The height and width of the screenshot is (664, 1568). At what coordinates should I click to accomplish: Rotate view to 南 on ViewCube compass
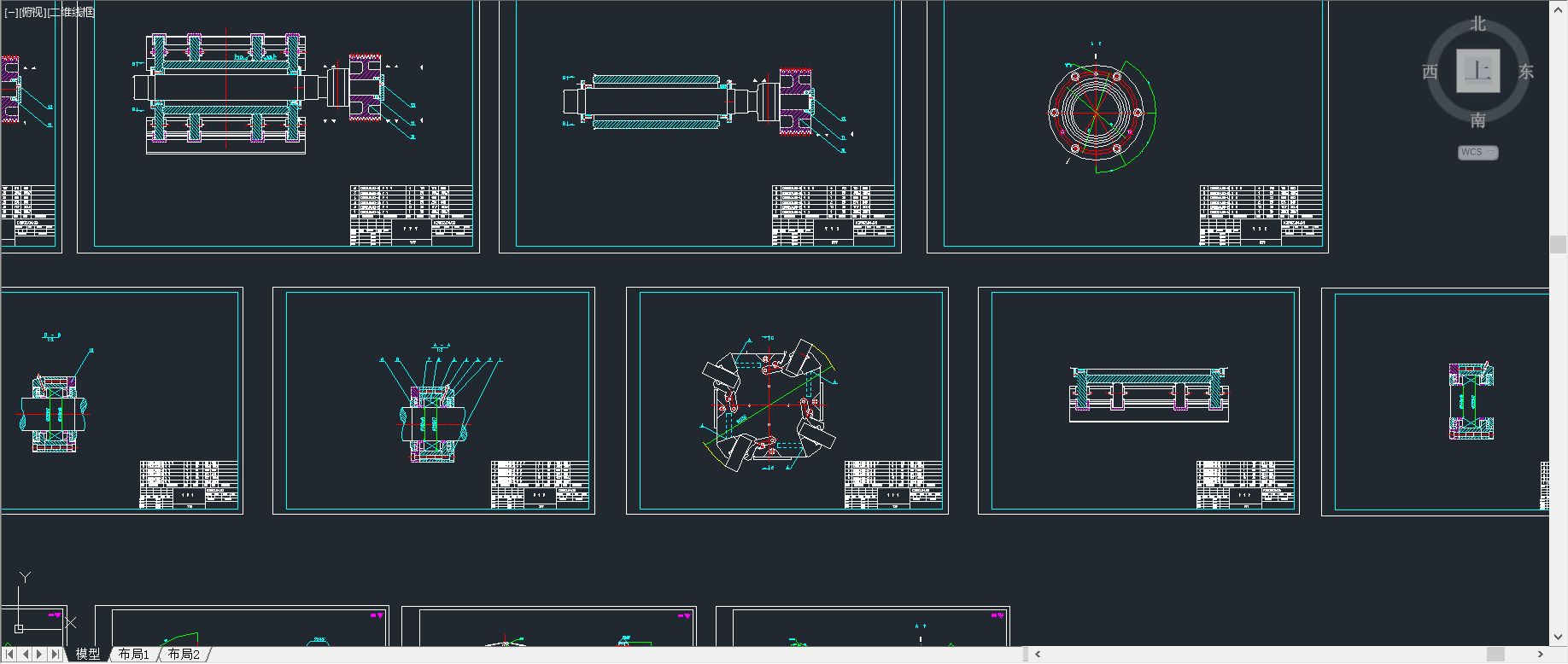(x=1478, y=120)
